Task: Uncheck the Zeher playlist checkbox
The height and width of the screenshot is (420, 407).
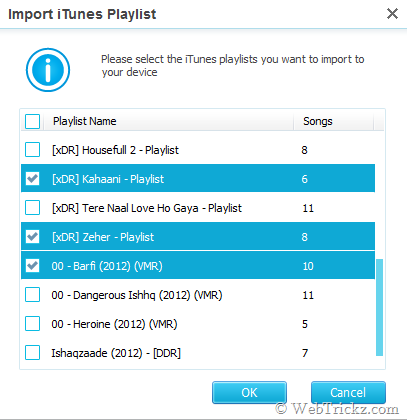Action: (x=33, y=237)
